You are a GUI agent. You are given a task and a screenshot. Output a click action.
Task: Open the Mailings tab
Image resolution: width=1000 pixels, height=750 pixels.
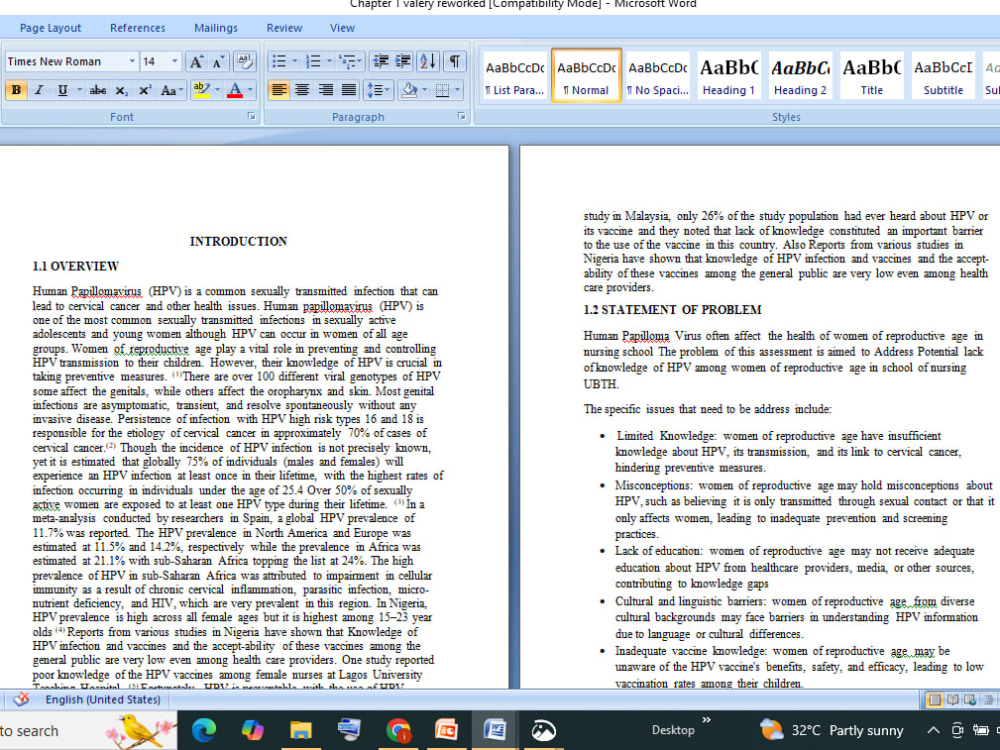click(216, 28)
